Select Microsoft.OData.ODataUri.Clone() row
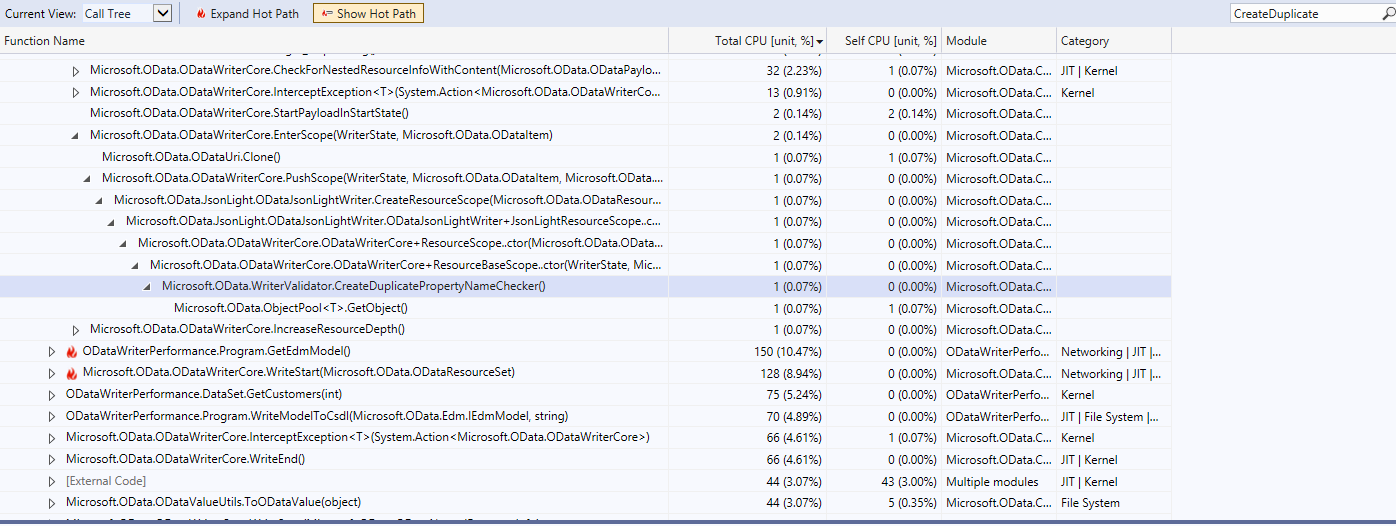The height and width of the screenshot is (526, 1396). pos(586,157)
